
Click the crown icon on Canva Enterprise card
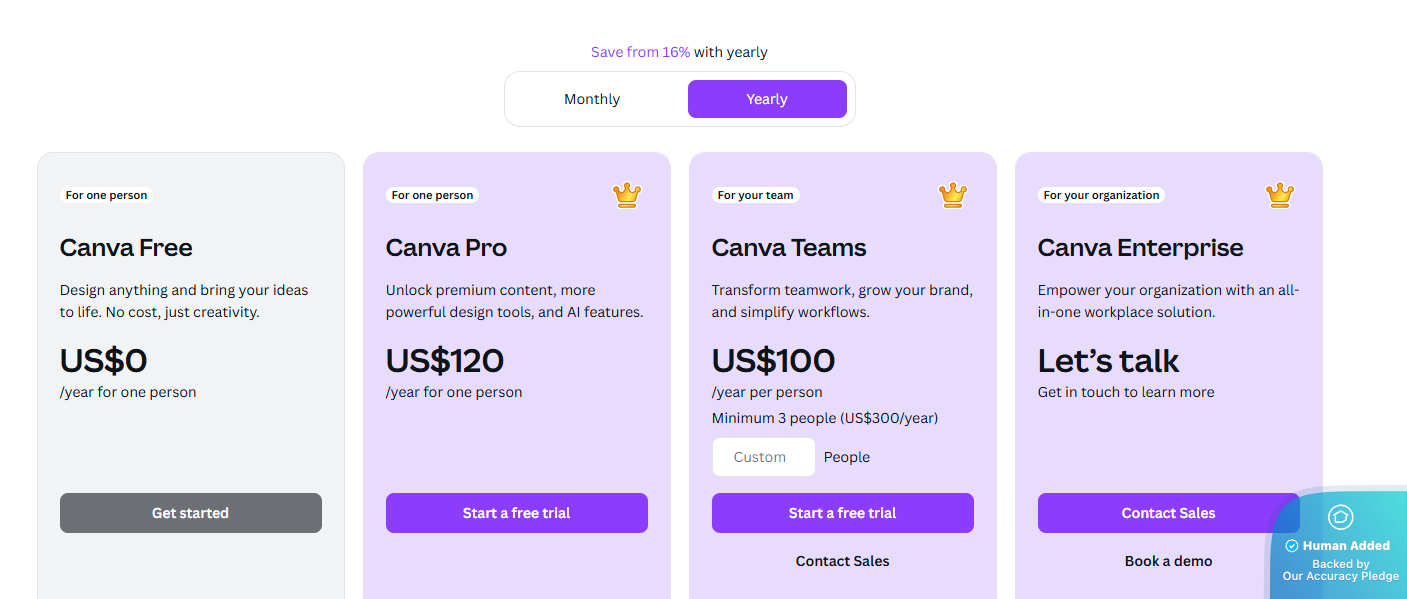pyautogui.click(x=1278, y=195)
